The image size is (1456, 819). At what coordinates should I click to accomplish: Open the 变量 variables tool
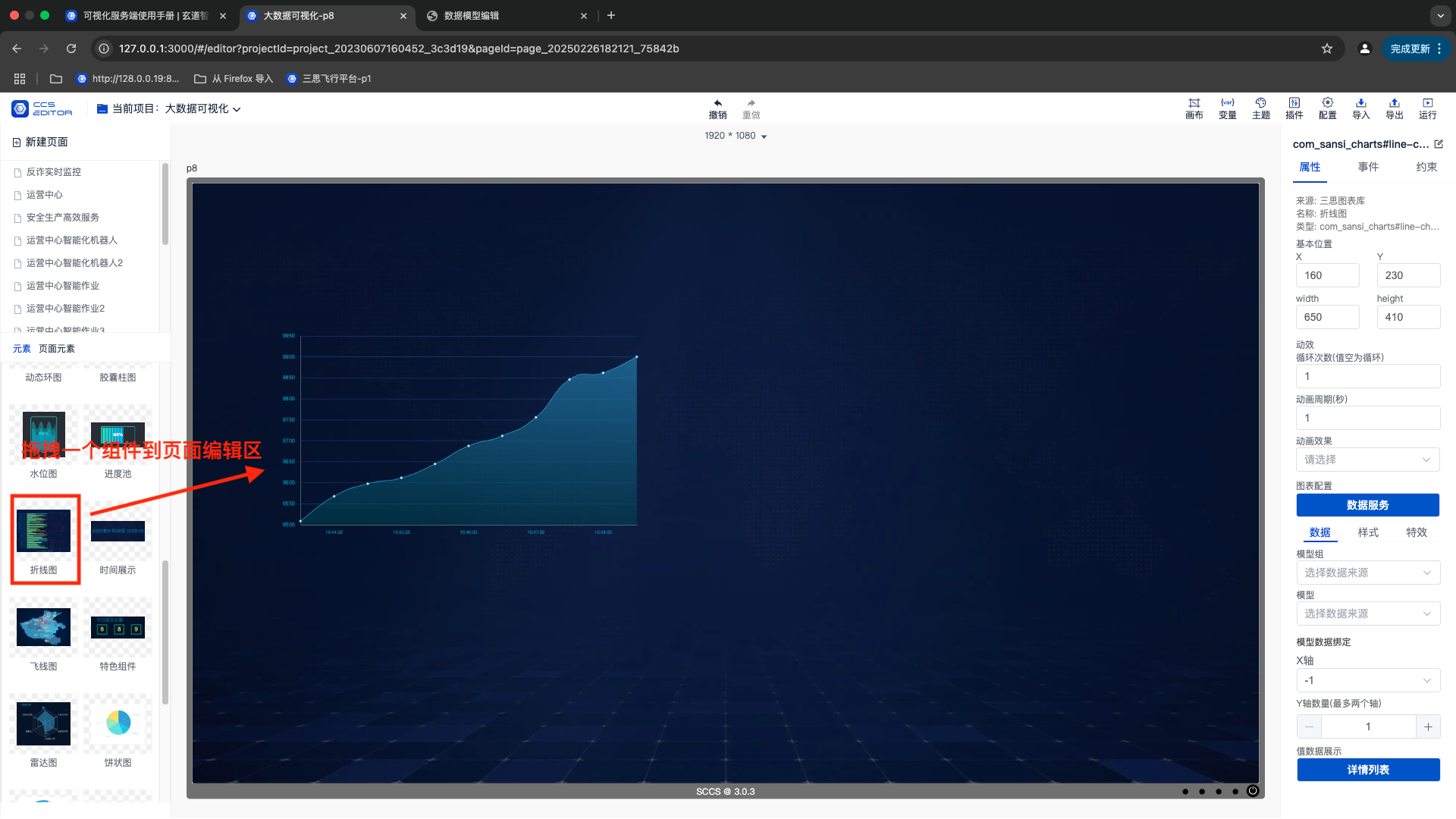[x=1227, y=108]
